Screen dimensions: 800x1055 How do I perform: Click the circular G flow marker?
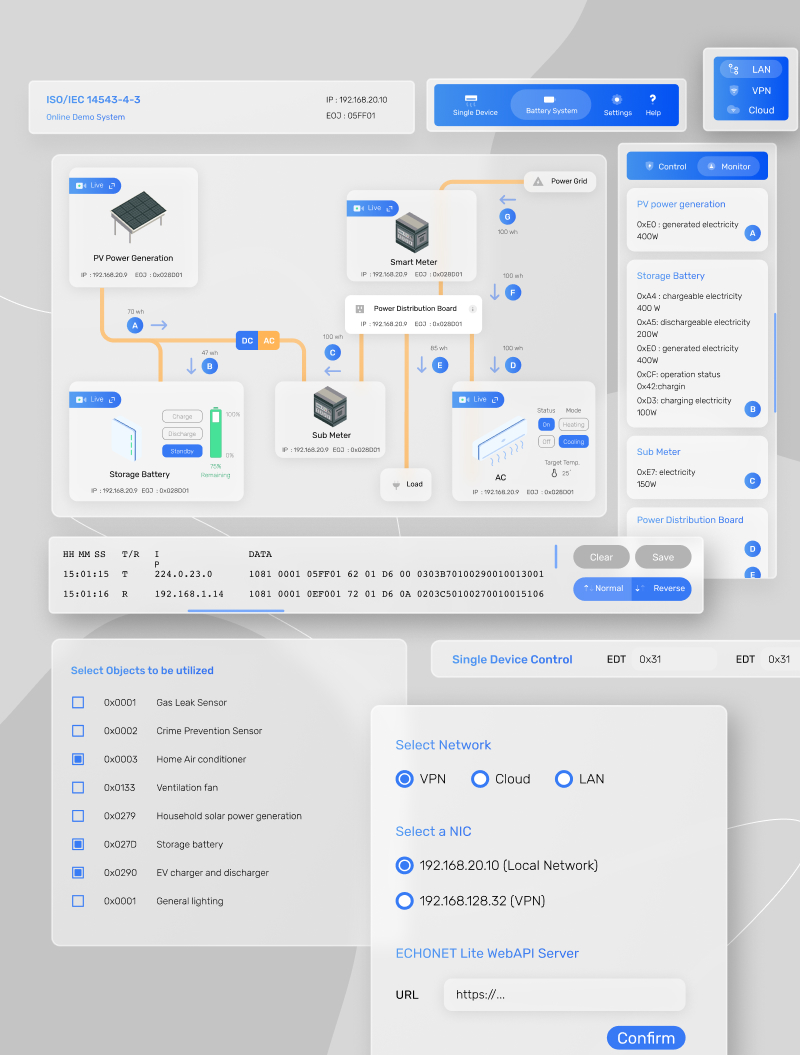(507, 217)
